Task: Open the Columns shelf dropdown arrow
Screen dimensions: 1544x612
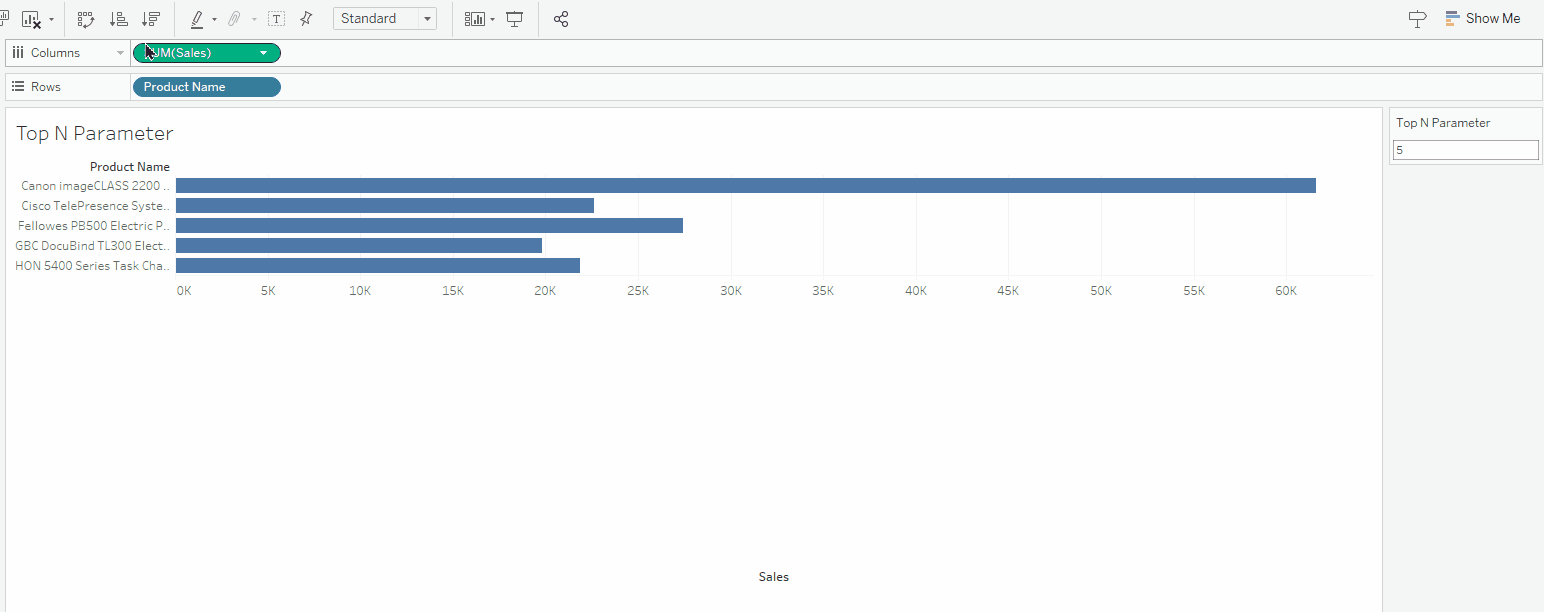Action: coord(120,53)
